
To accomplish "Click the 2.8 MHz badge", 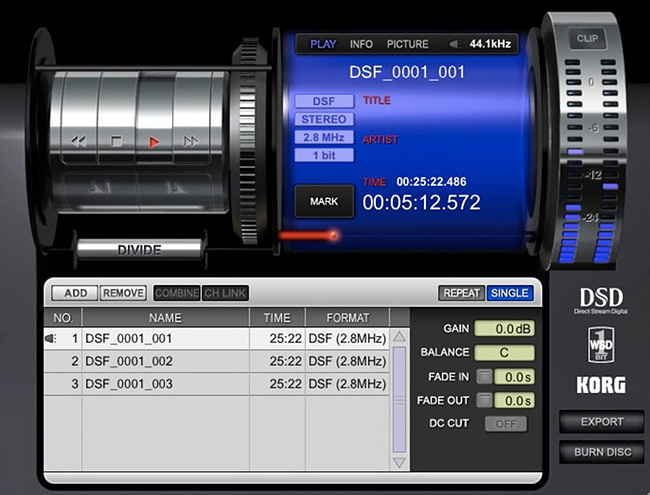I will (324, 137).
